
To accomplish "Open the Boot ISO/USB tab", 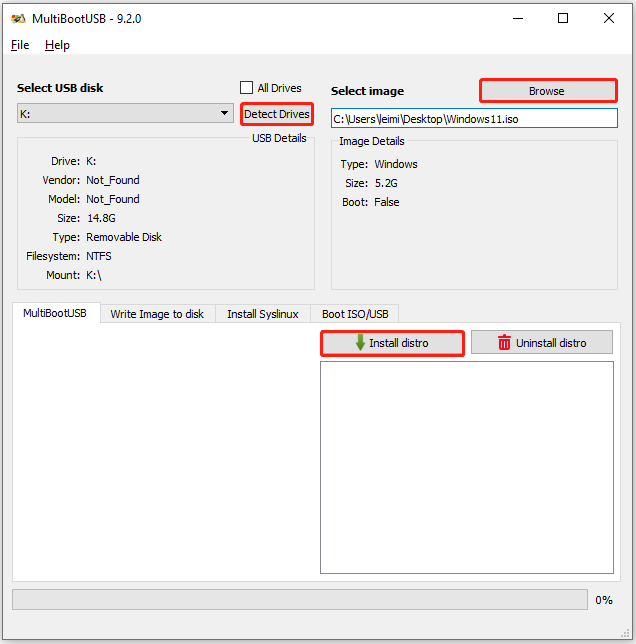I will click(355, 314).
